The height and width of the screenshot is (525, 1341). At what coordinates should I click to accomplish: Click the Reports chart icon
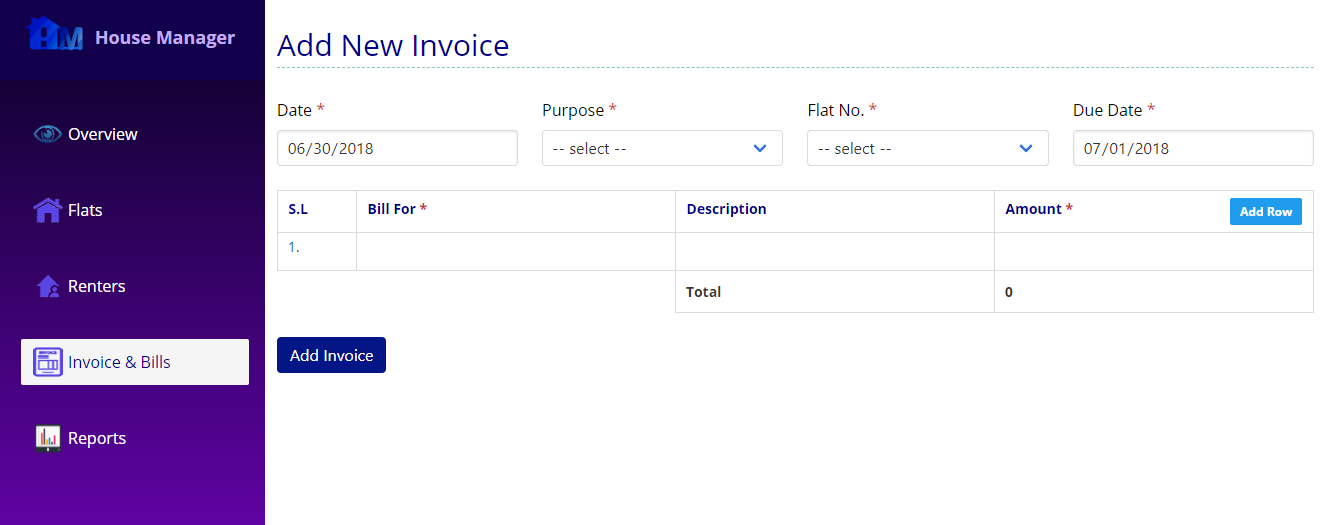point(47,438)
